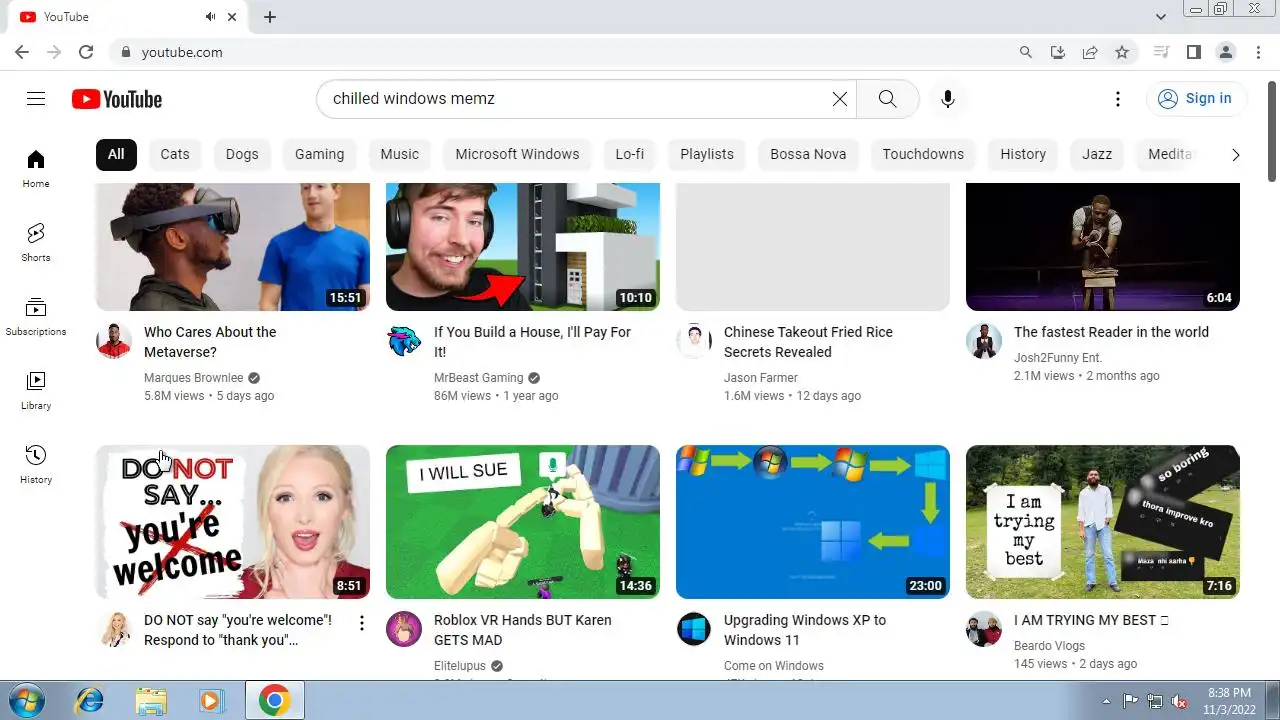Open a new Chrome tab

point(270,17)
